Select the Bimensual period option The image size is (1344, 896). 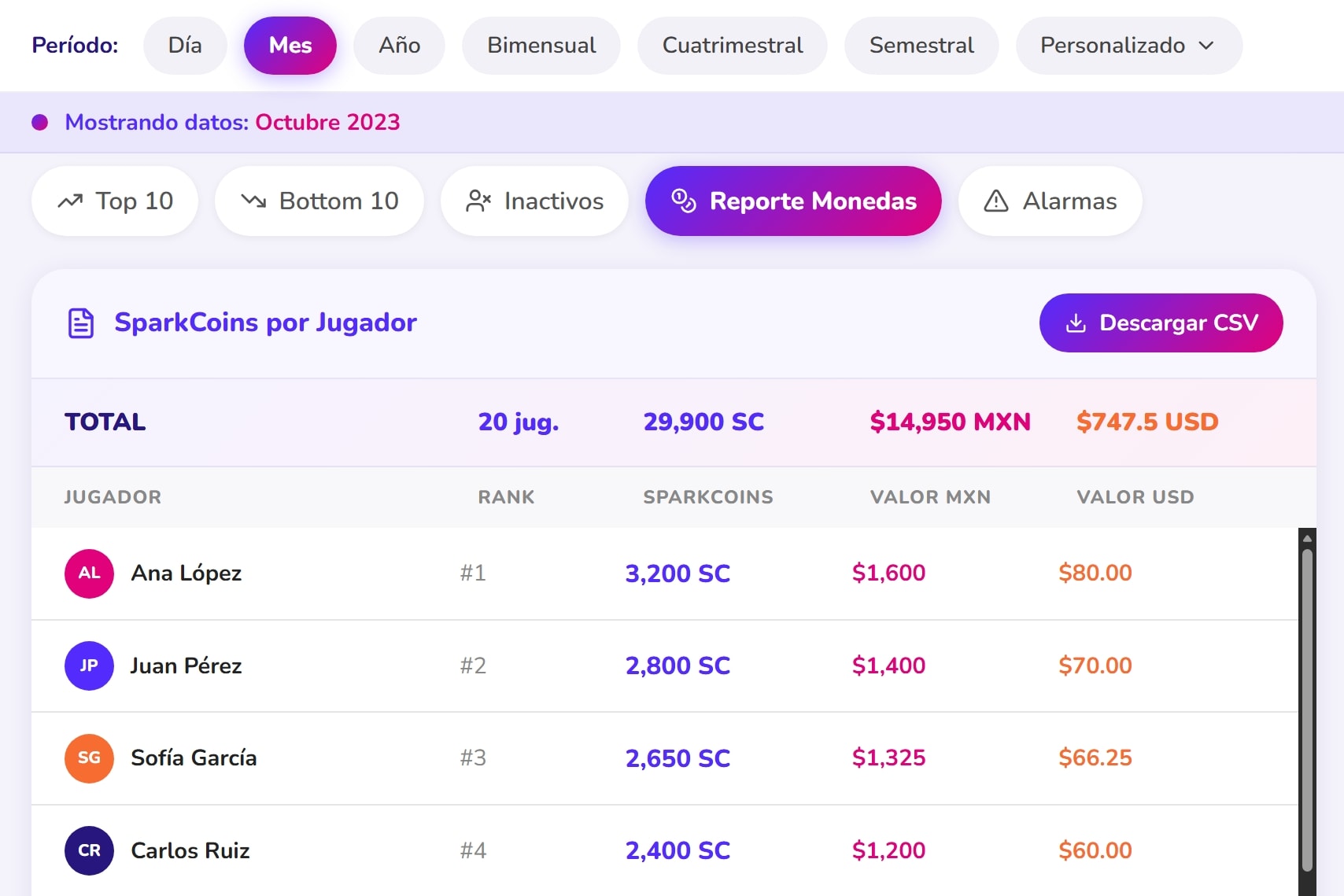click(x=541, y=46)
